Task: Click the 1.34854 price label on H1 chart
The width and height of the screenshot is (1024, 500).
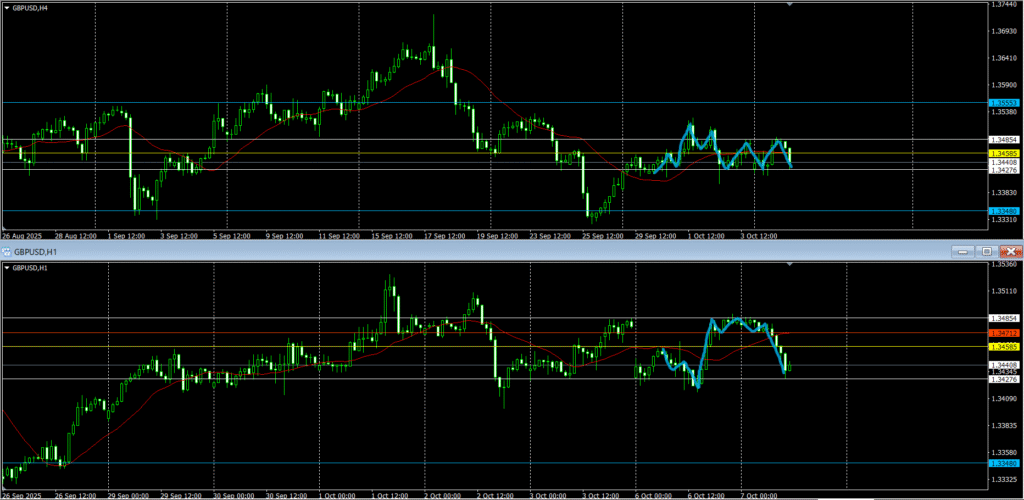Action: pyautogui.click(x=1003, y=318)
